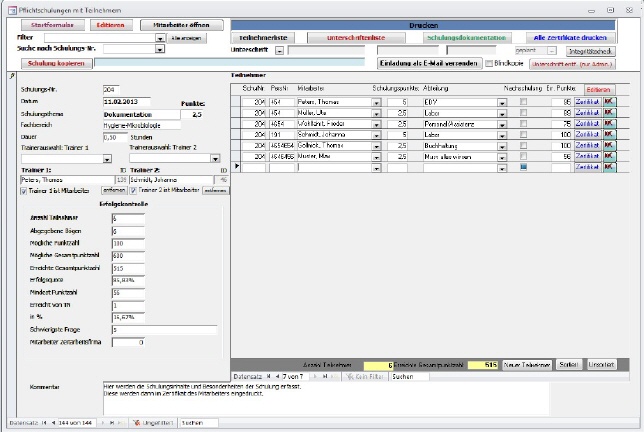Open Abteilung dropdown in Buchhaltung row
This screenshot has width=644, height=432.
[502, 146]
